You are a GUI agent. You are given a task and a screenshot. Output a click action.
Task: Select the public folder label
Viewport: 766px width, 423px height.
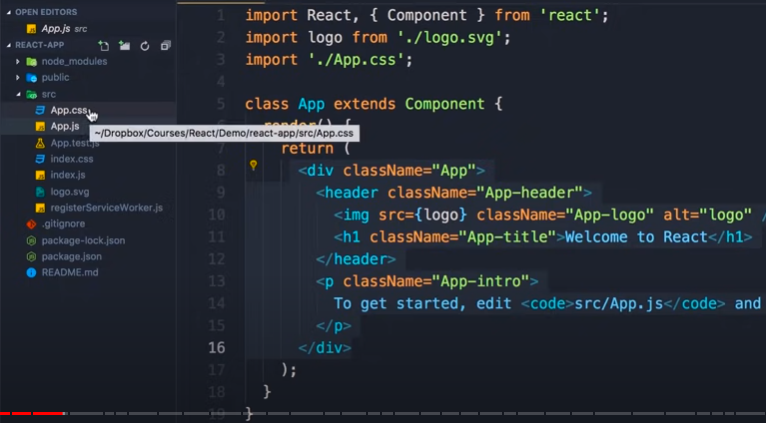[x=55, y=78]
